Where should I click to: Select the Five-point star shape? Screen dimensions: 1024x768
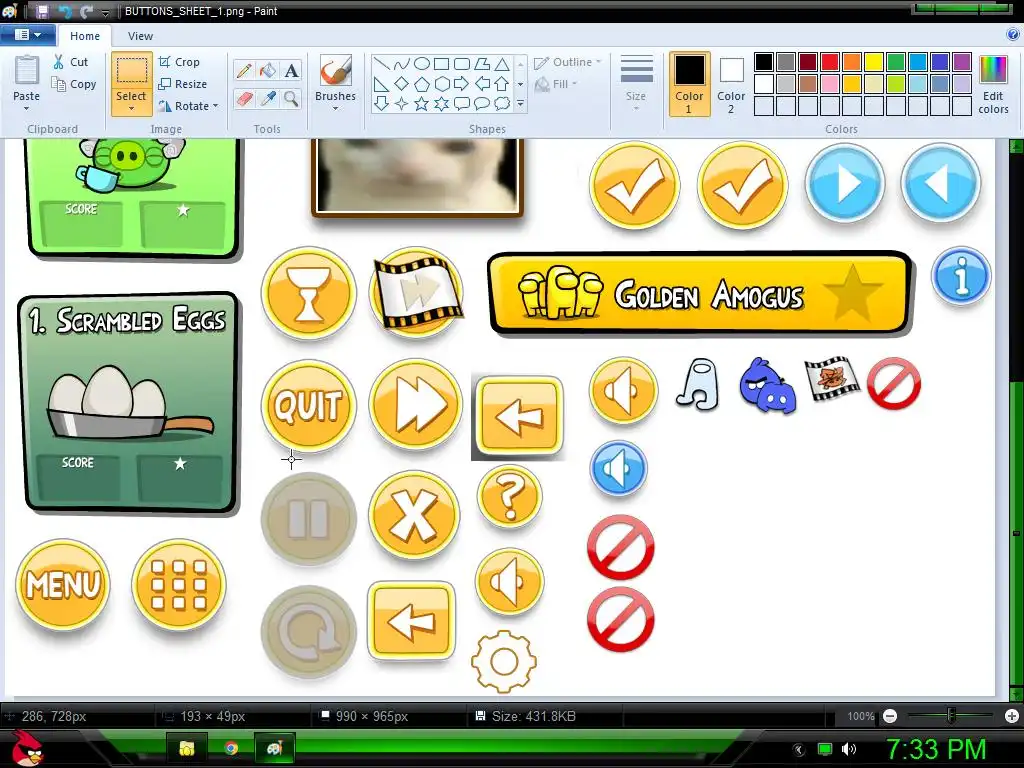tap(422, 103)
